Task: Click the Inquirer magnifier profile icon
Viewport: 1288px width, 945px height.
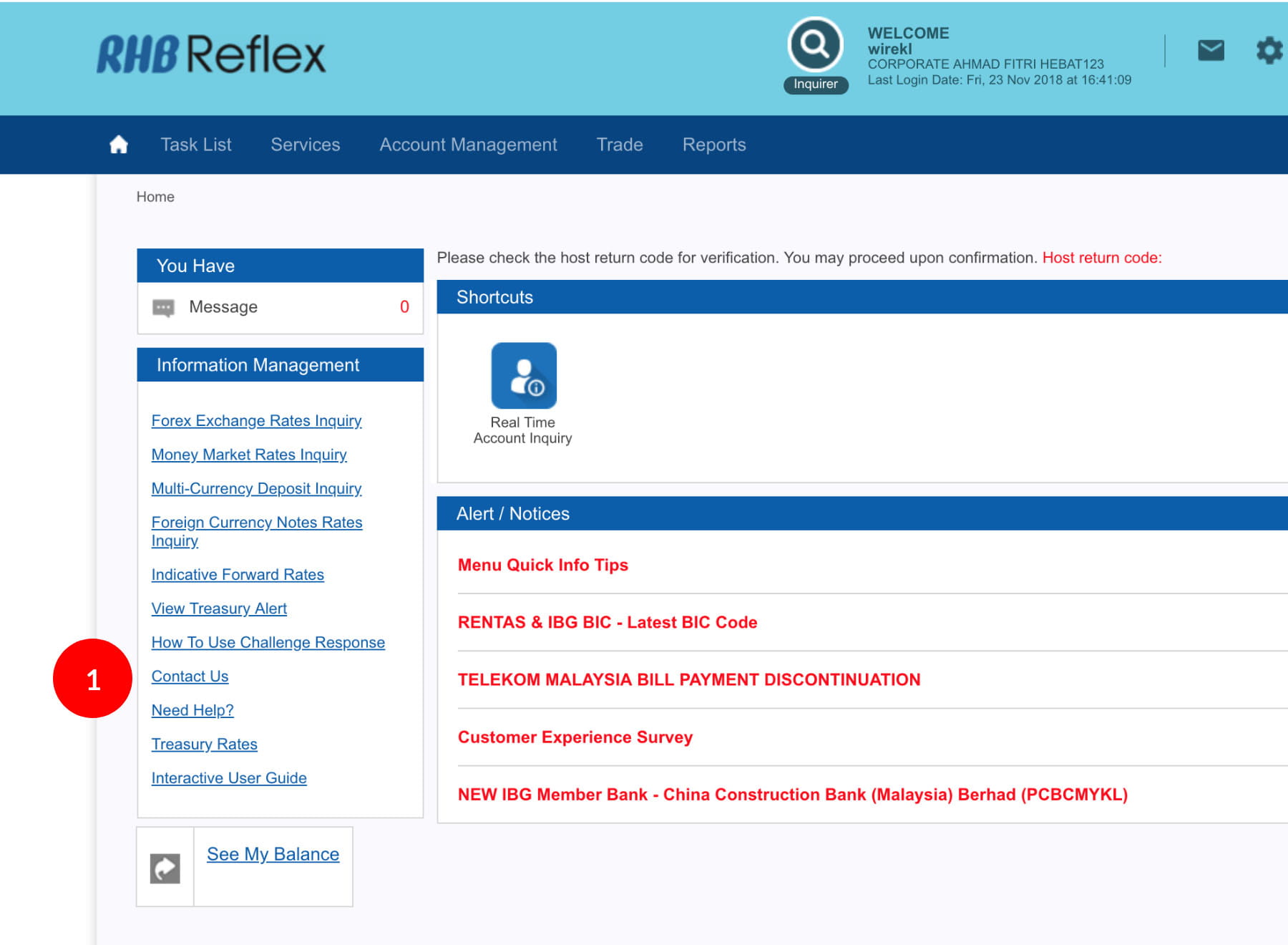Action: [x=815, y=45]
